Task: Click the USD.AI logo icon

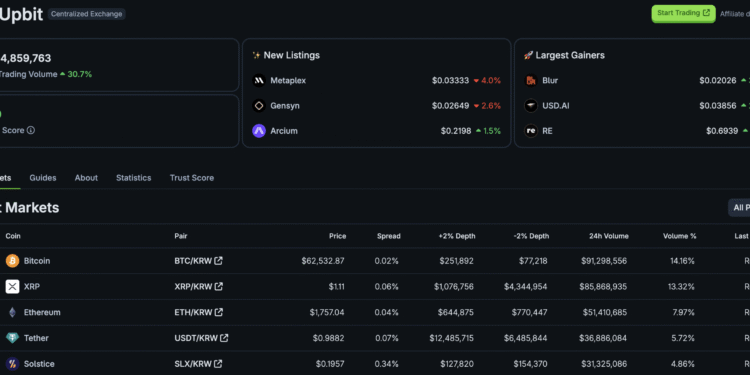Action: 531,106
